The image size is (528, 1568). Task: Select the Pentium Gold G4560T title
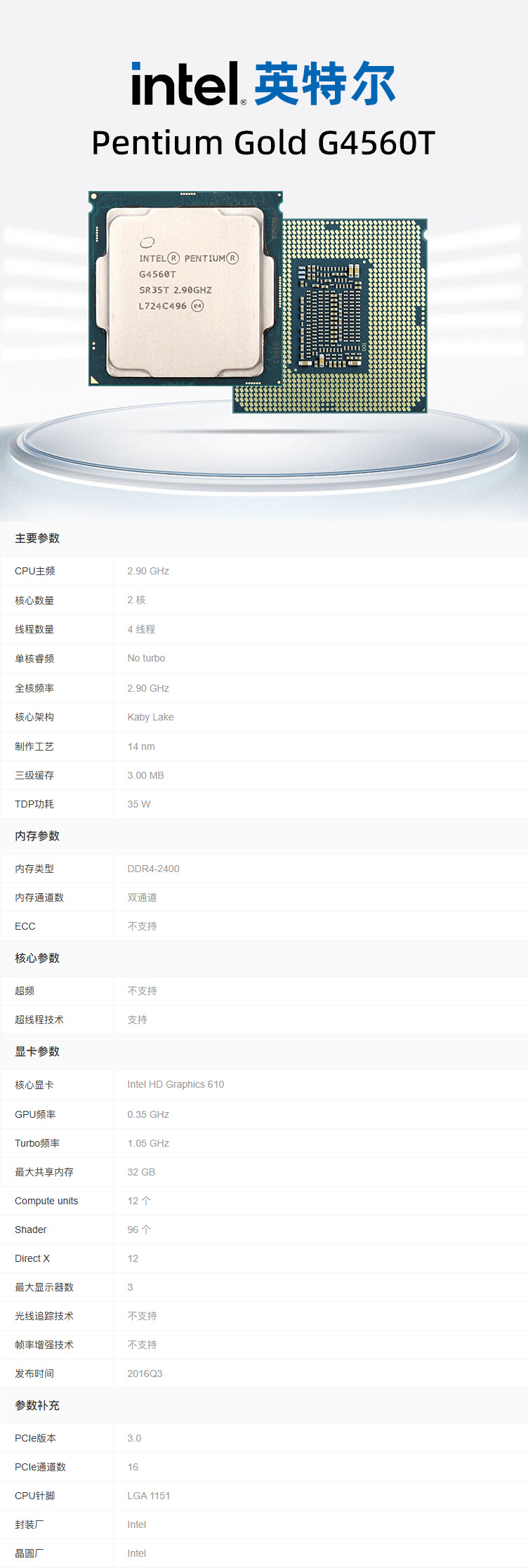pyautogui.click(x=263, y=143)
